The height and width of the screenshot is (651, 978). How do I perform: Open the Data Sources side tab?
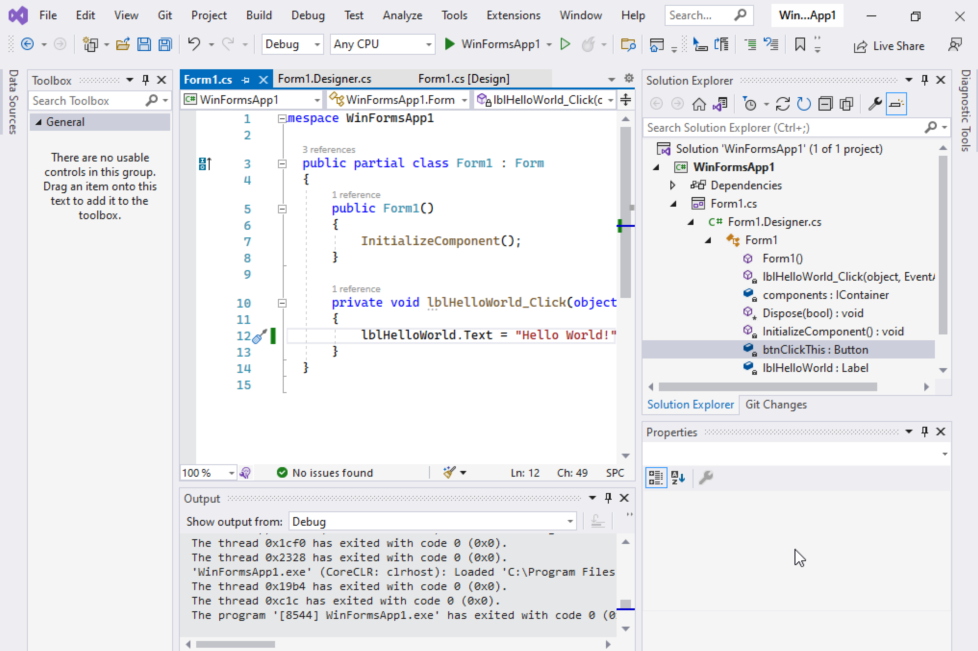13,101
